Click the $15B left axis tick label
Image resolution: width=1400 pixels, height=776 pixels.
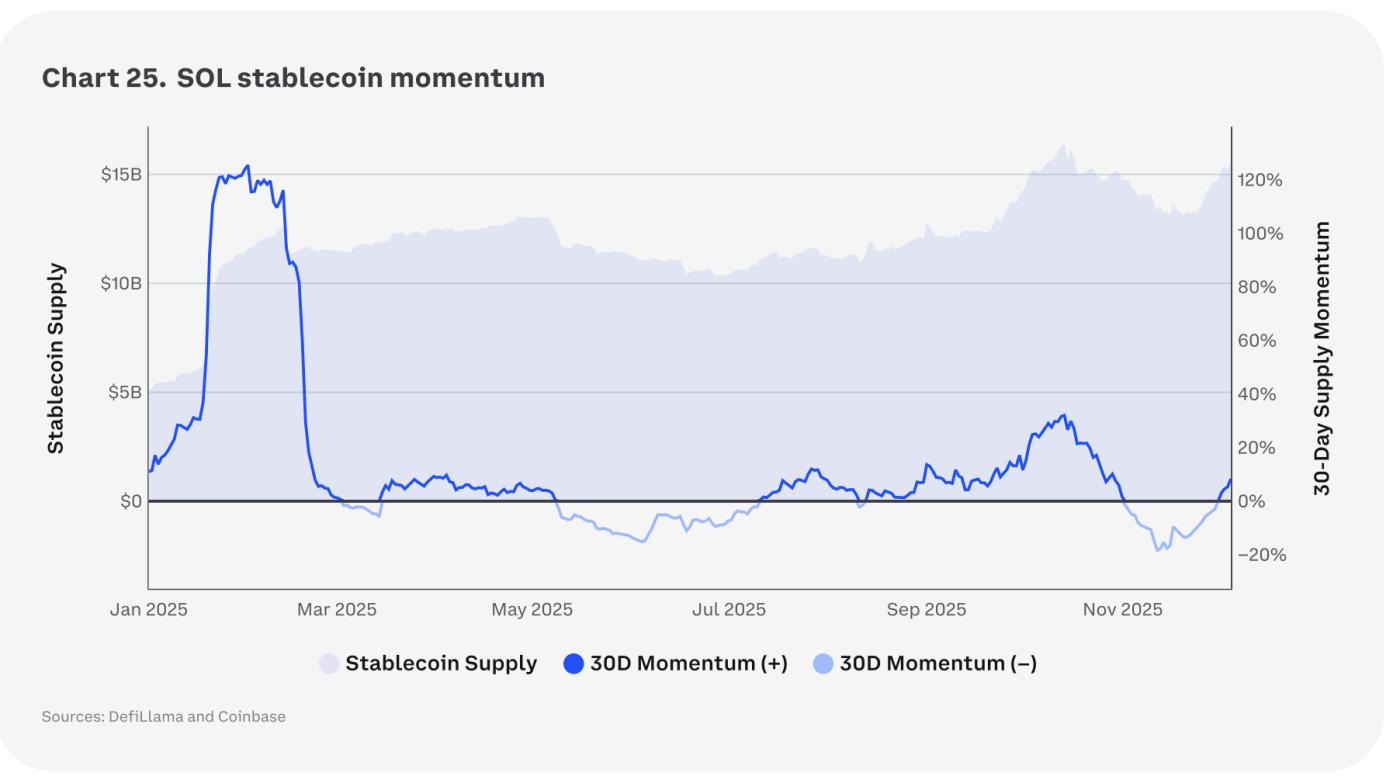point(122,175)
